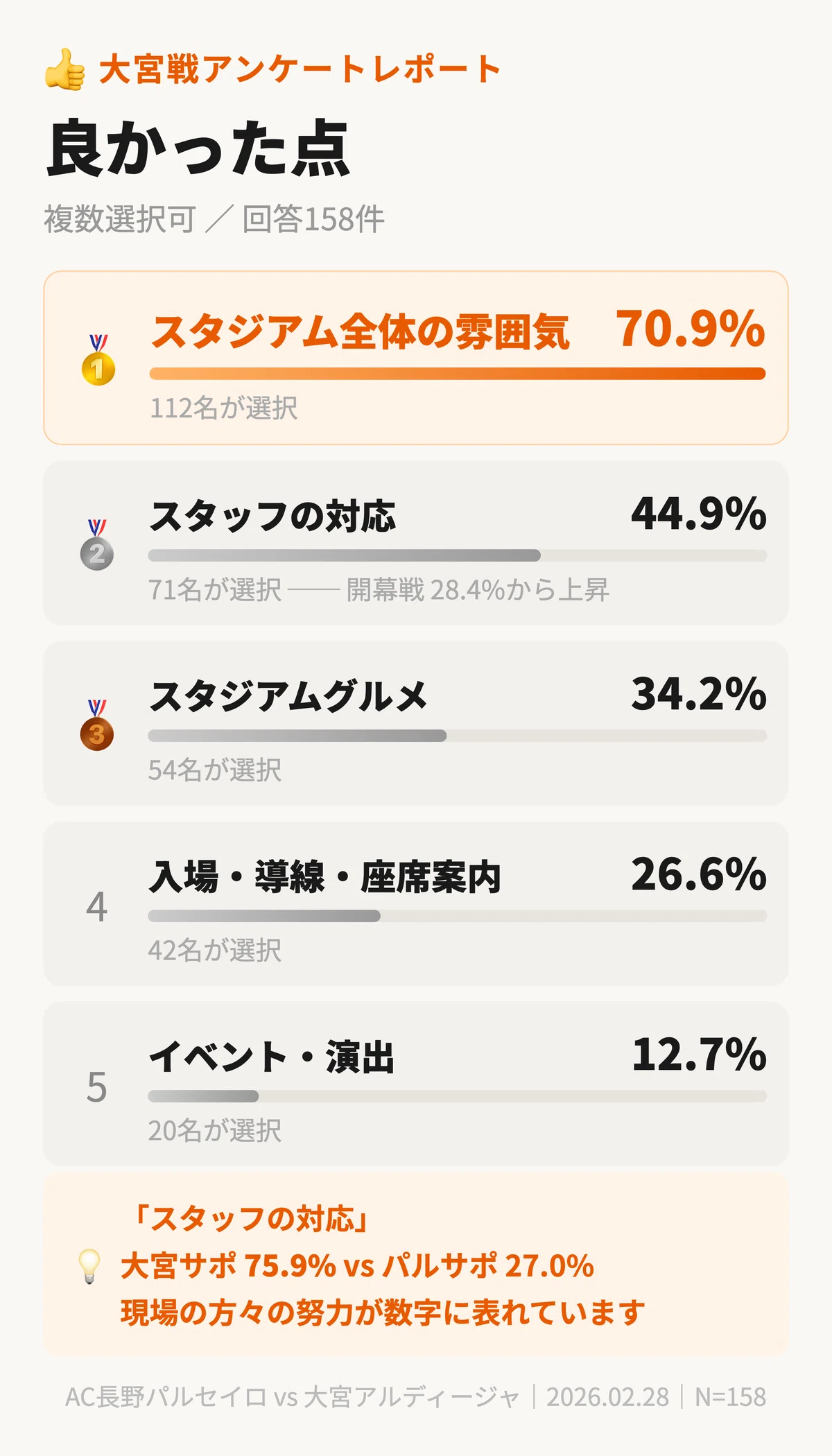
Task: Click the スタジアムグルメ heading text
Action: coord(288,697)
